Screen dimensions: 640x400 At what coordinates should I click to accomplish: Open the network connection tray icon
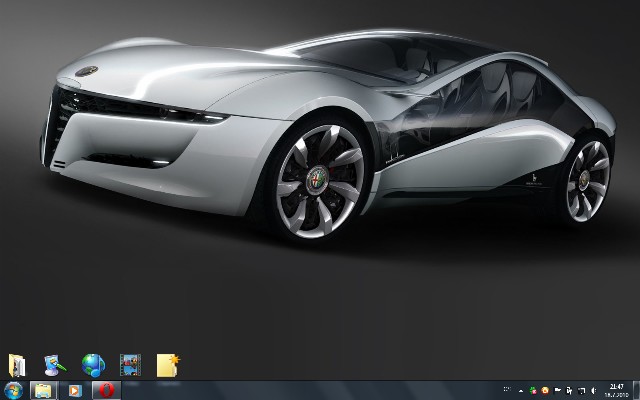coord(580,390)
